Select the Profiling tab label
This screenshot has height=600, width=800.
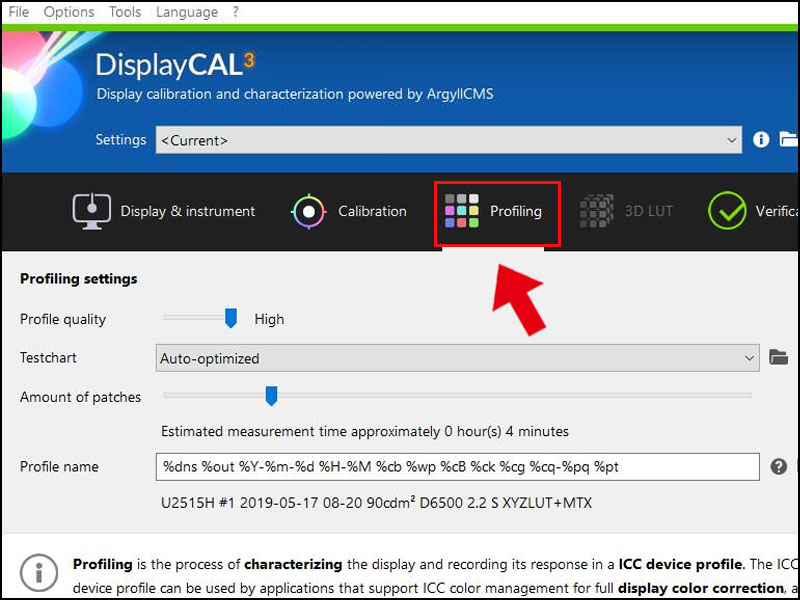click(x=516, y=211)
